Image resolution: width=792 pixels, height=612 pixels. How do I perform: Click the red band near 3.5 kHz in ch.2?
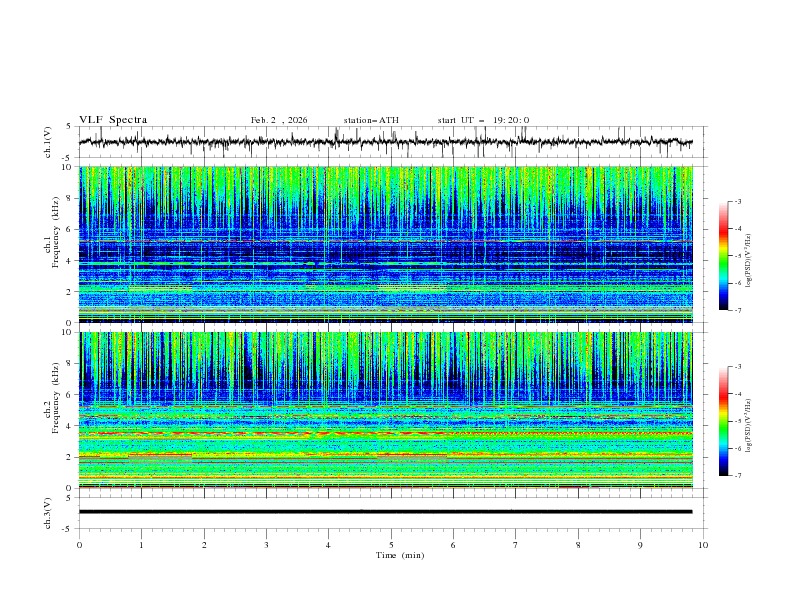[385, 433]
